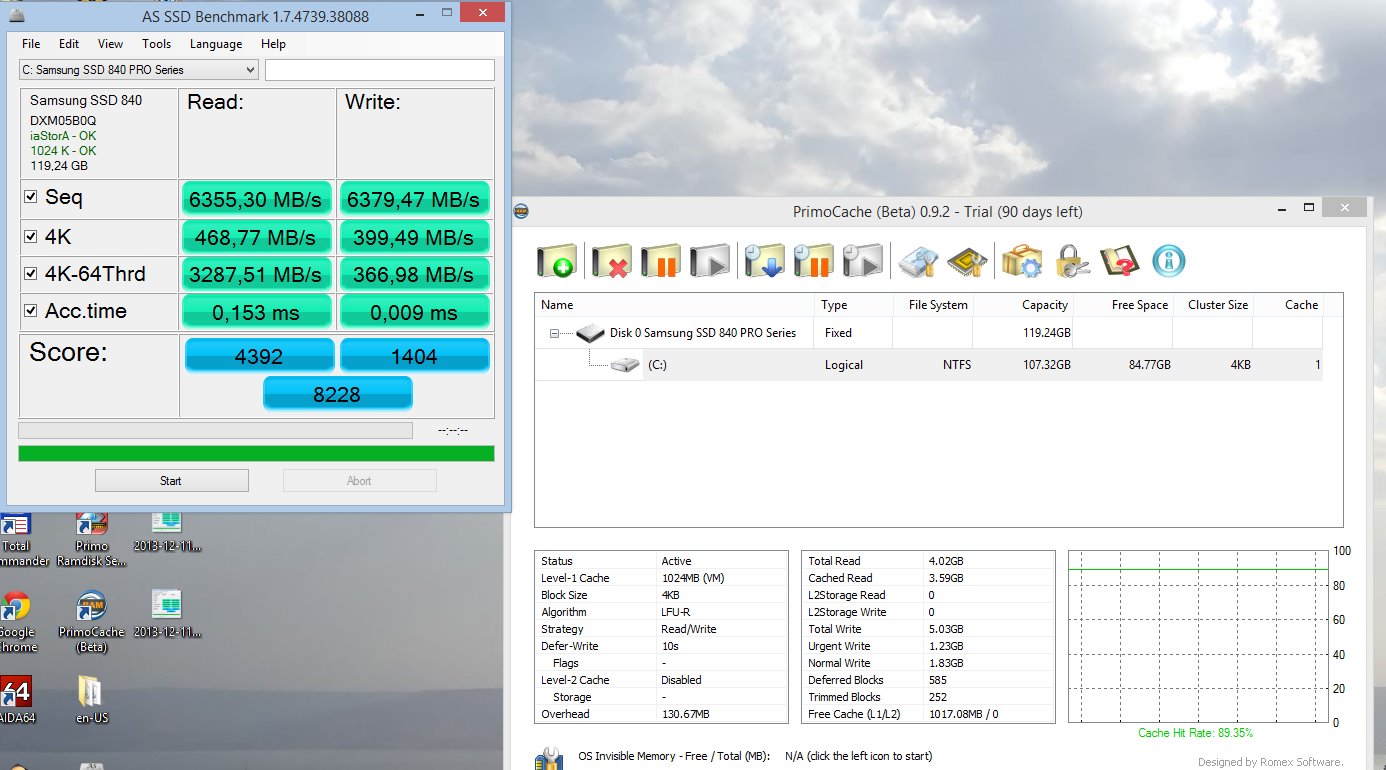Click the resume cache play icon

point(710,261)
